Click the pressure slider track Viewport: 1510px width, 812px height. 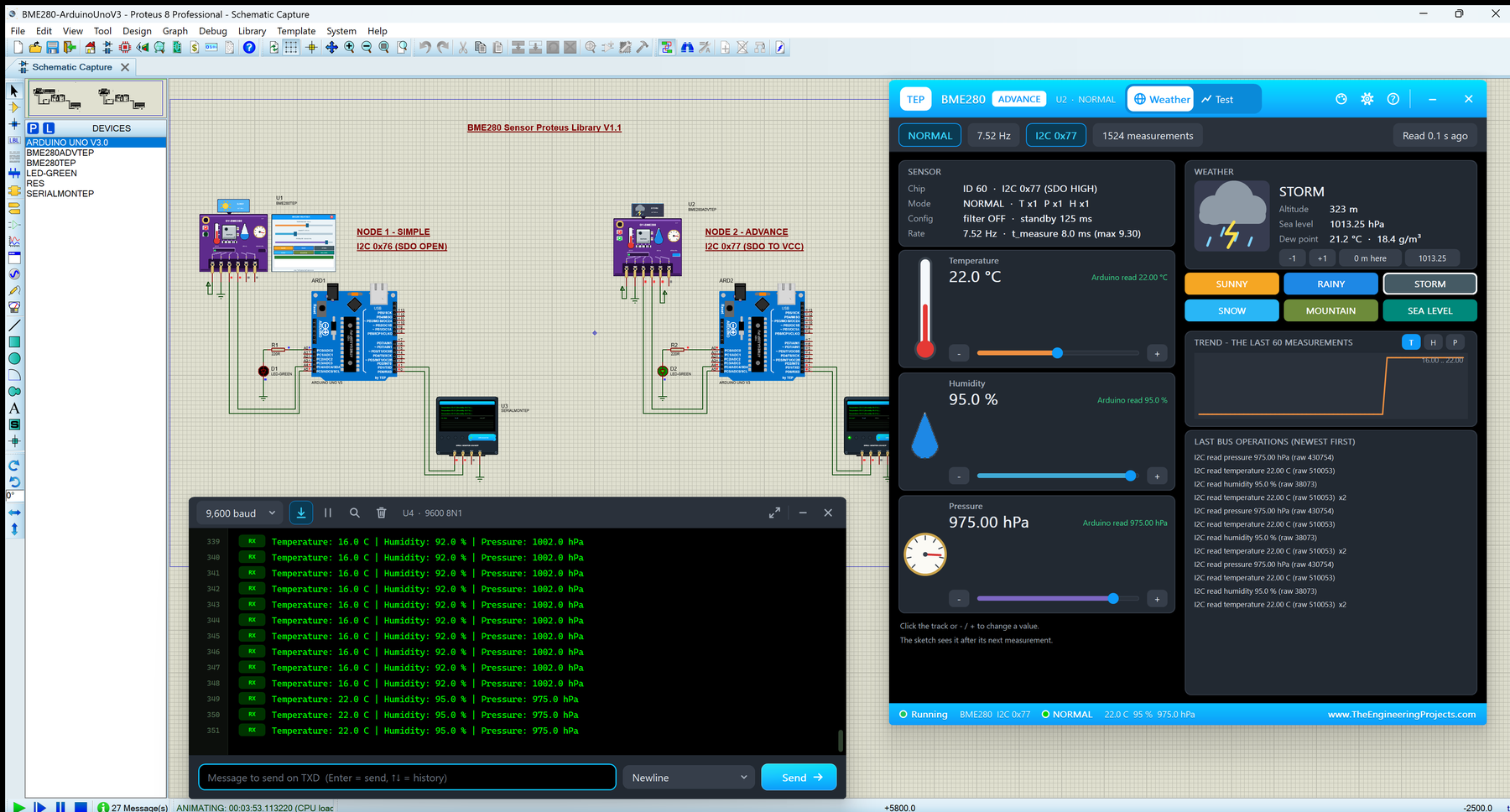pos(1058,598)
